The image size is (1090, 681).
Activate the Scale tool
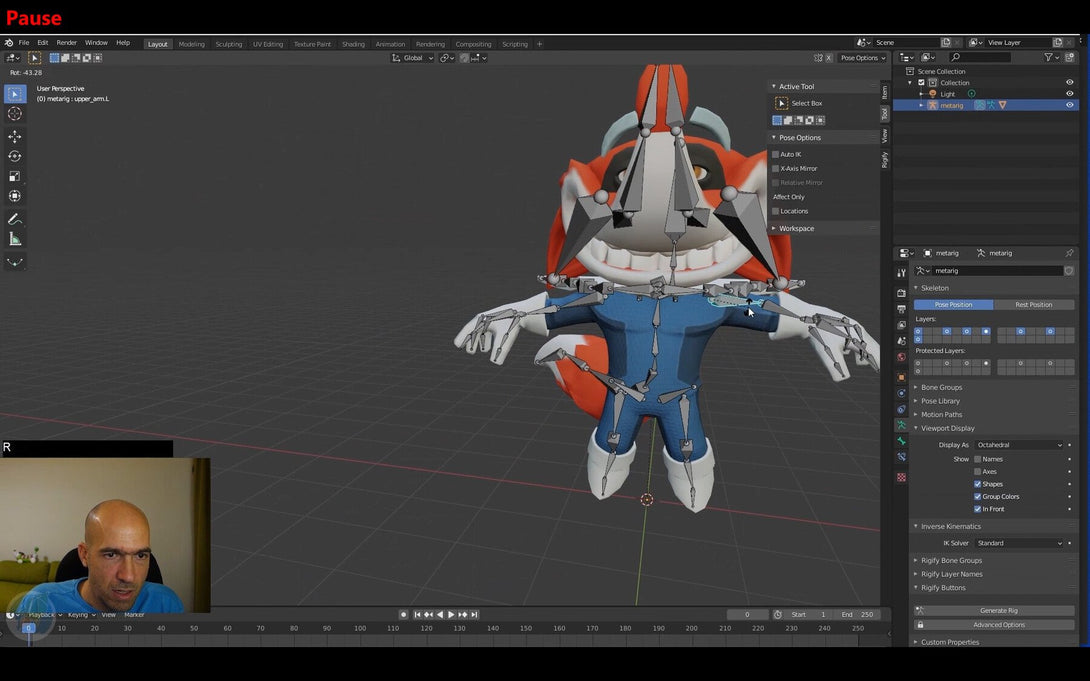(15, 177)
